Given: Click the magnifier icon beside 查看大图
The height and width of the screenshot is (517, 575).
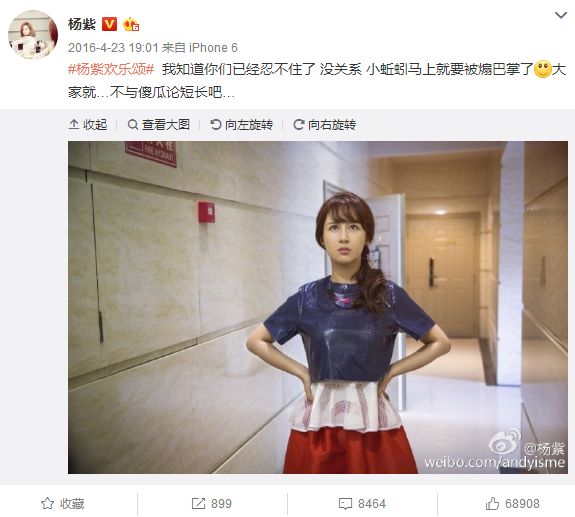Looking at the screenshot, I should 133,125.
